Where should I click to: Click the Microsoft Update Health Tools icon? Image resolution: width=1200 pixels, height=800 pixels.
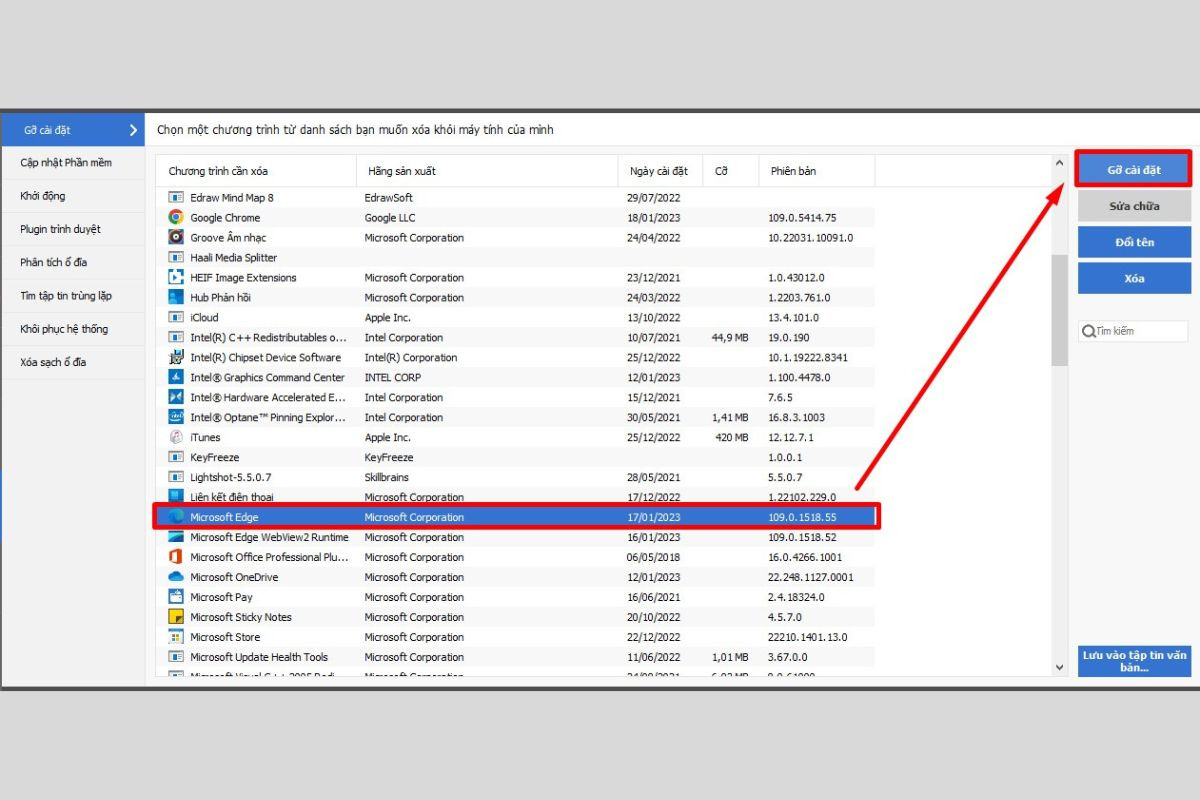[x=176, y=657]
